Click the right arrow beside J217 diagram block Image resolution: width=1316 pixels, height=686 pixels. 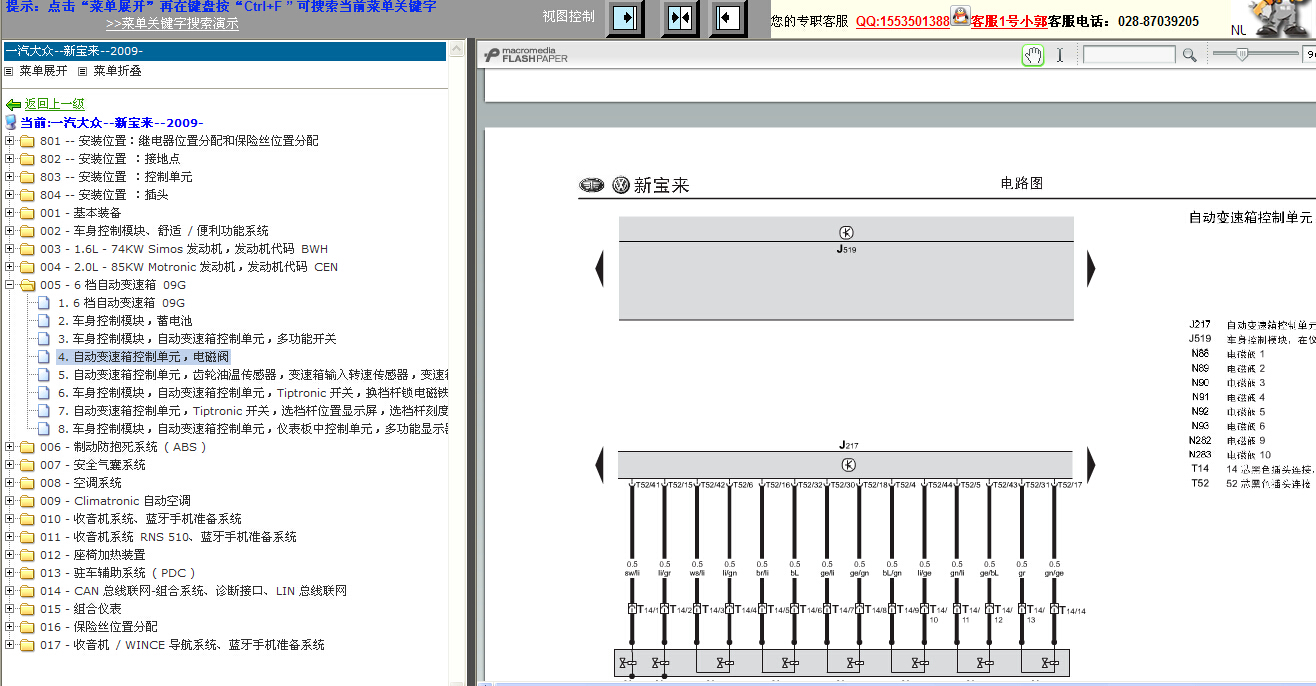pos(1091,465)
